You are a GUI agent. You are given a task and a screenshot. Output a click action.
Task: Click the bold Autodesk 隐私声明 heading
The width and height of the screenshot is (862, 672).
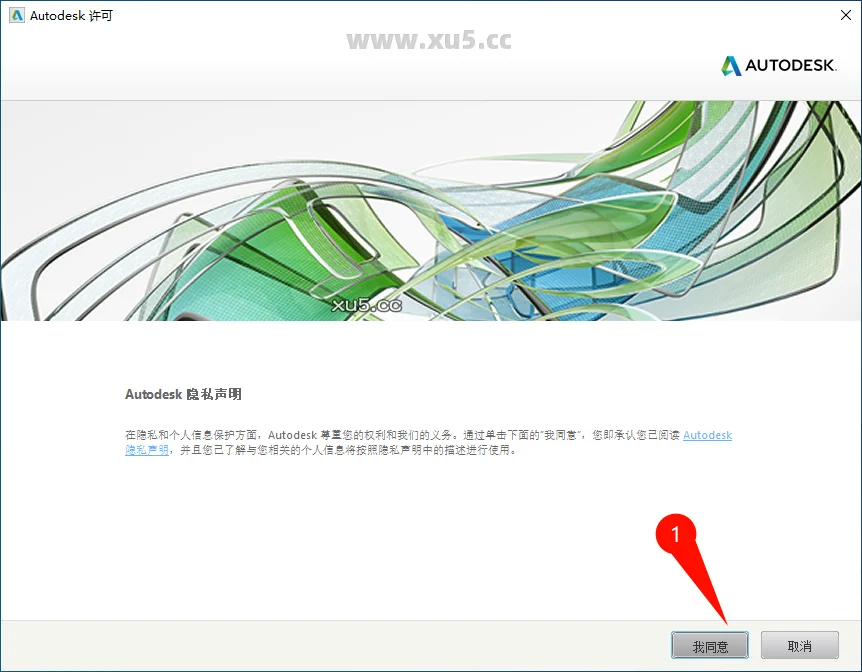(183, 394)
